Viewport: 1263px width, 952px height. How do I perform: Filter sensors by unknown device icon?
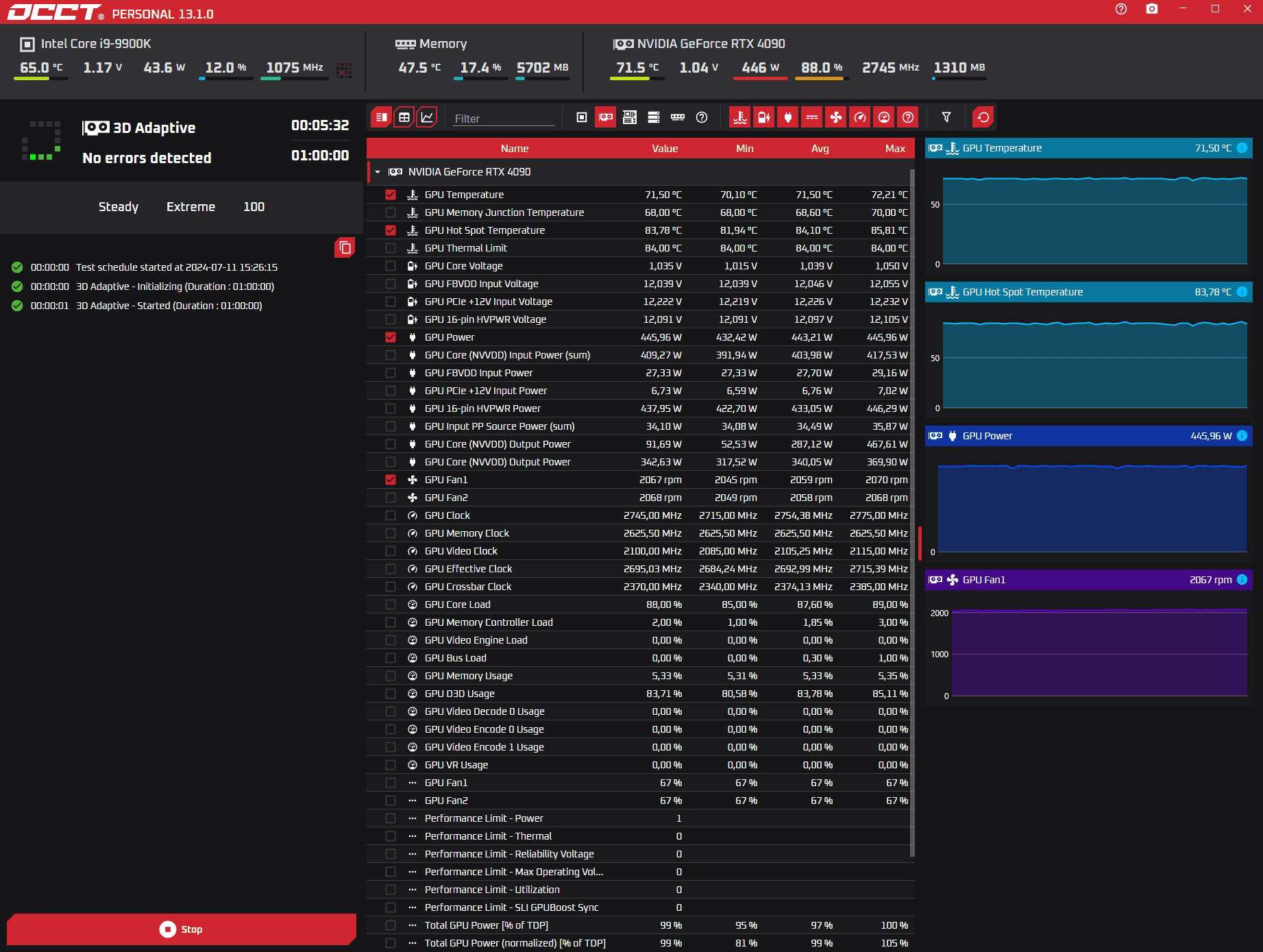(x=702, y=117)
